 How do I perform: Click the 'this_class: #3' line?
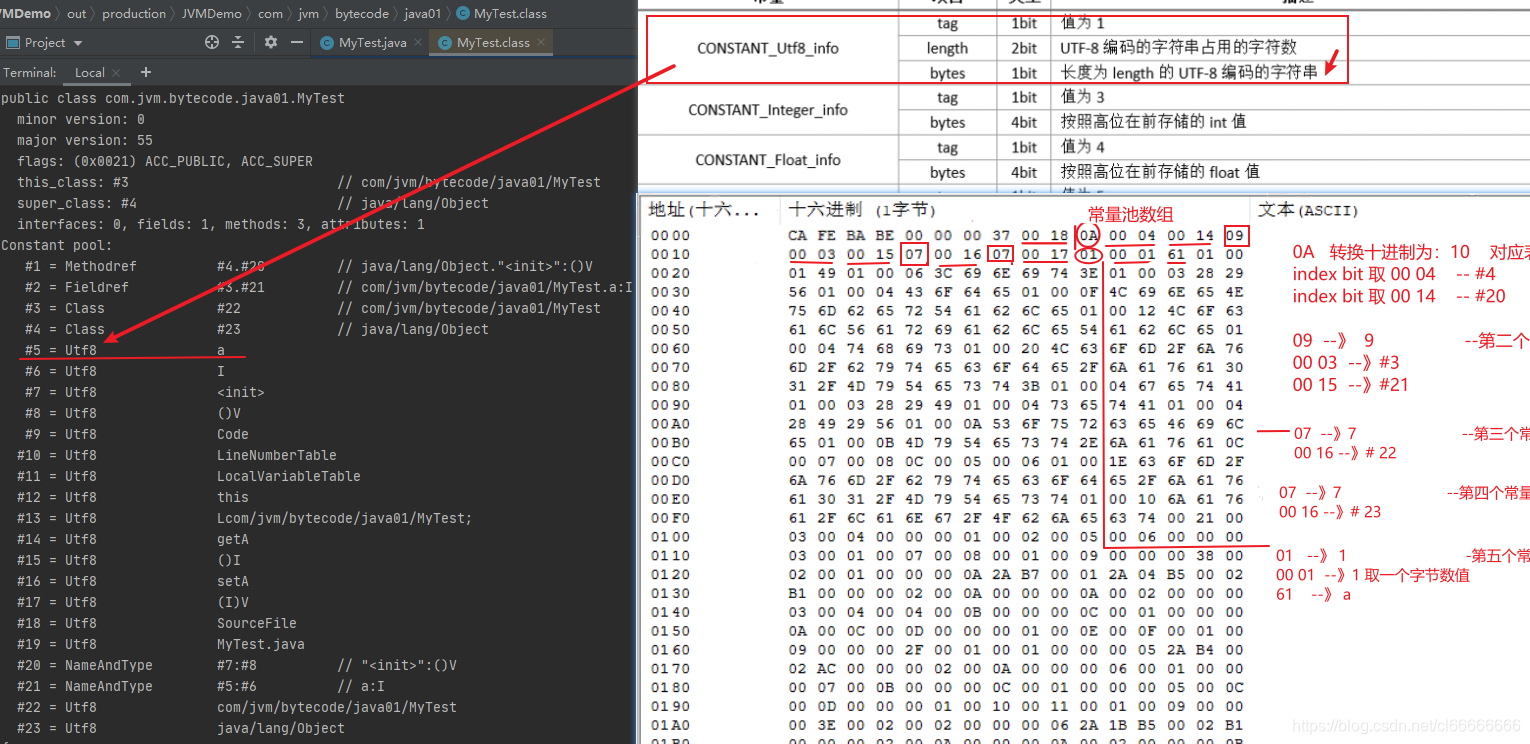[x=308, y=182]
